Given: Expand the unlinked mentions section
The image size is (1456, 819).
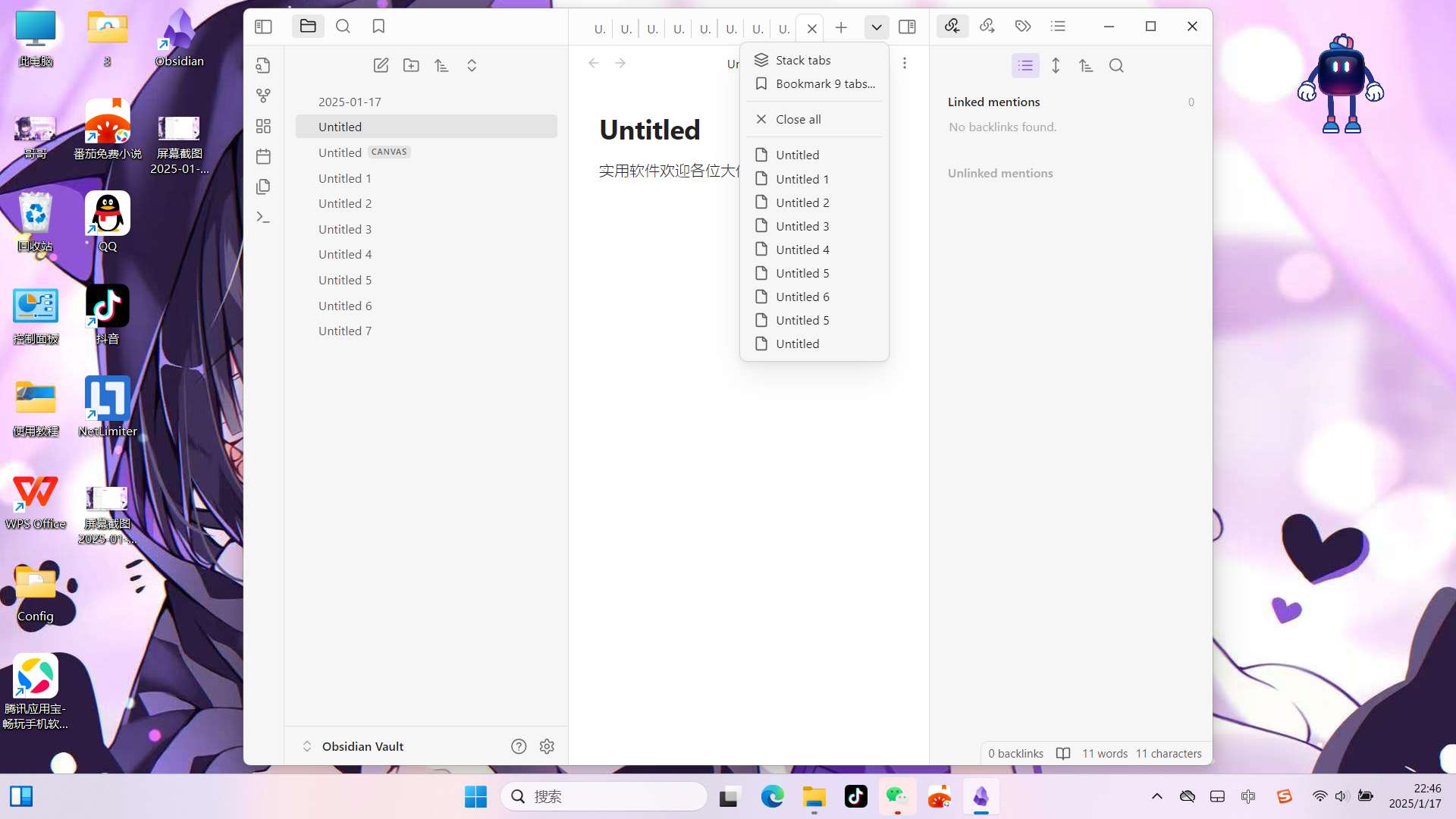Looking at the screenshot, I should (x=1001, y=172).
